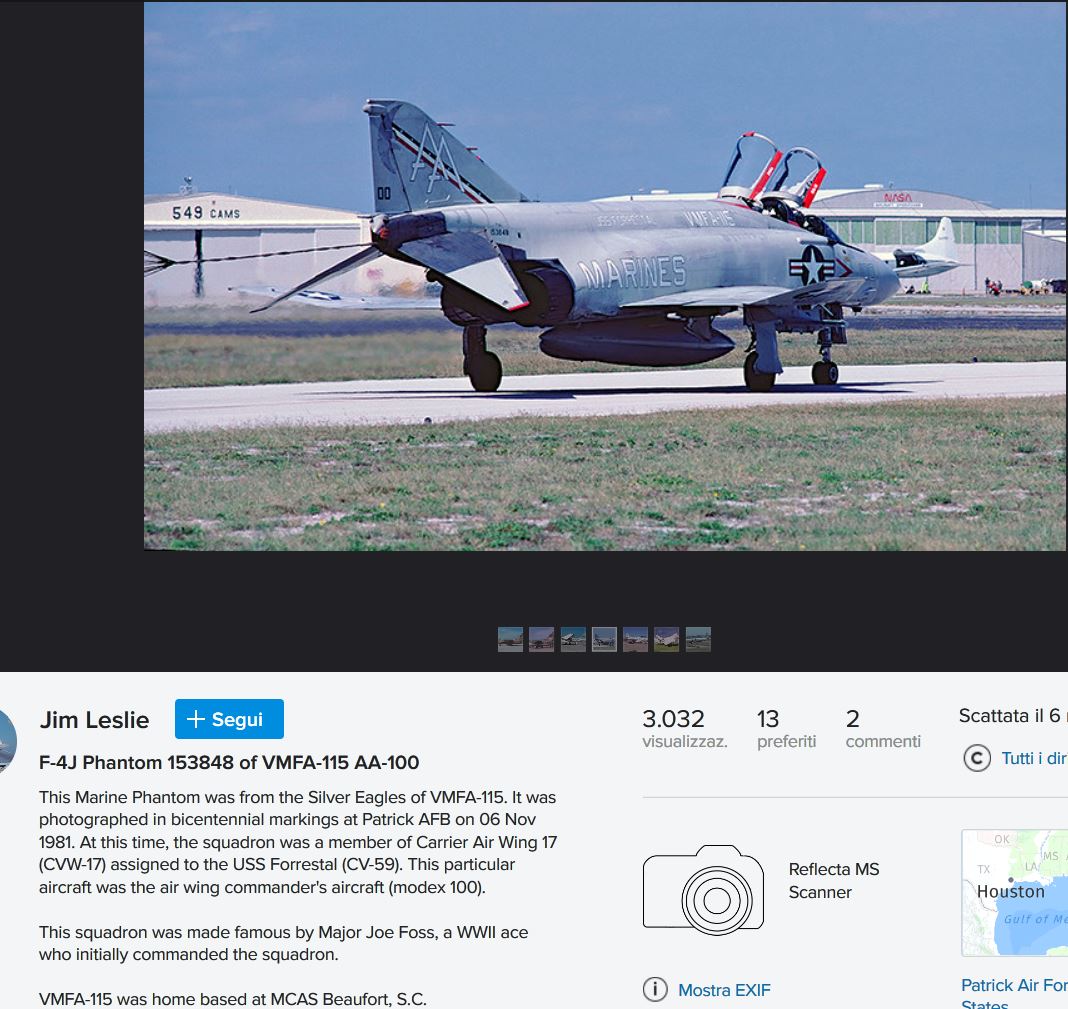Click the camera icon

pos(703,890)
